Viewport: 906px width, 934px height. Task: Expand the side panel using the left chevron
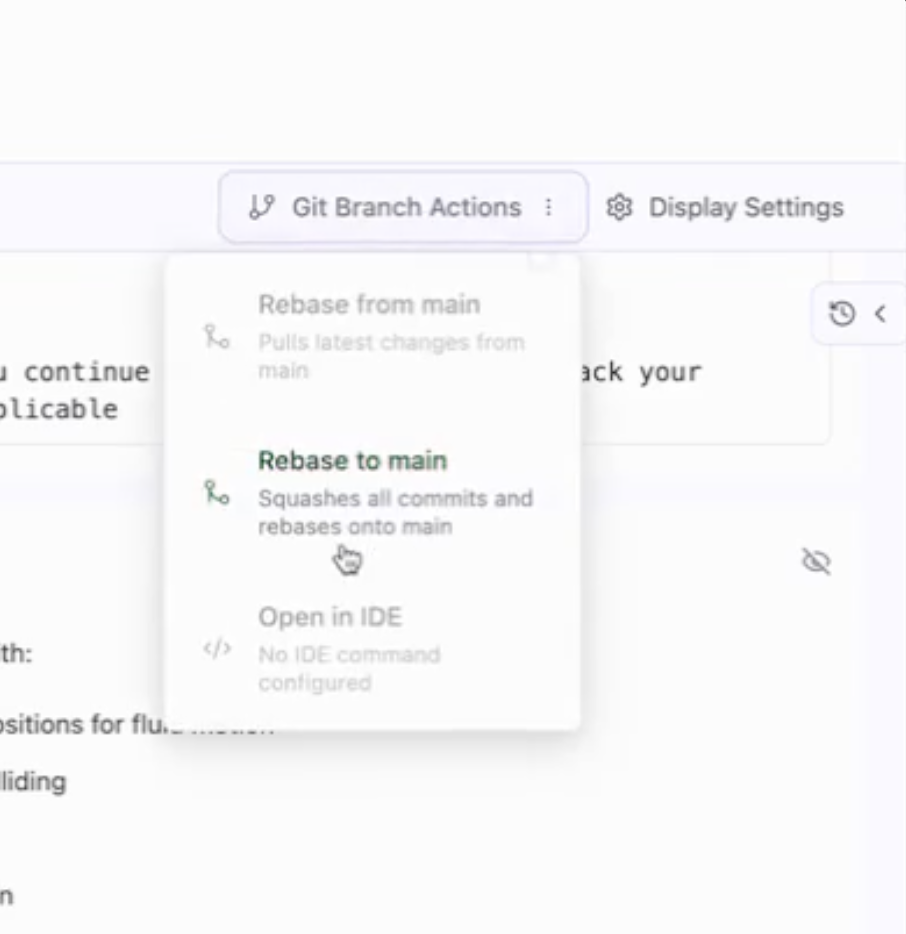coord(880,314)
